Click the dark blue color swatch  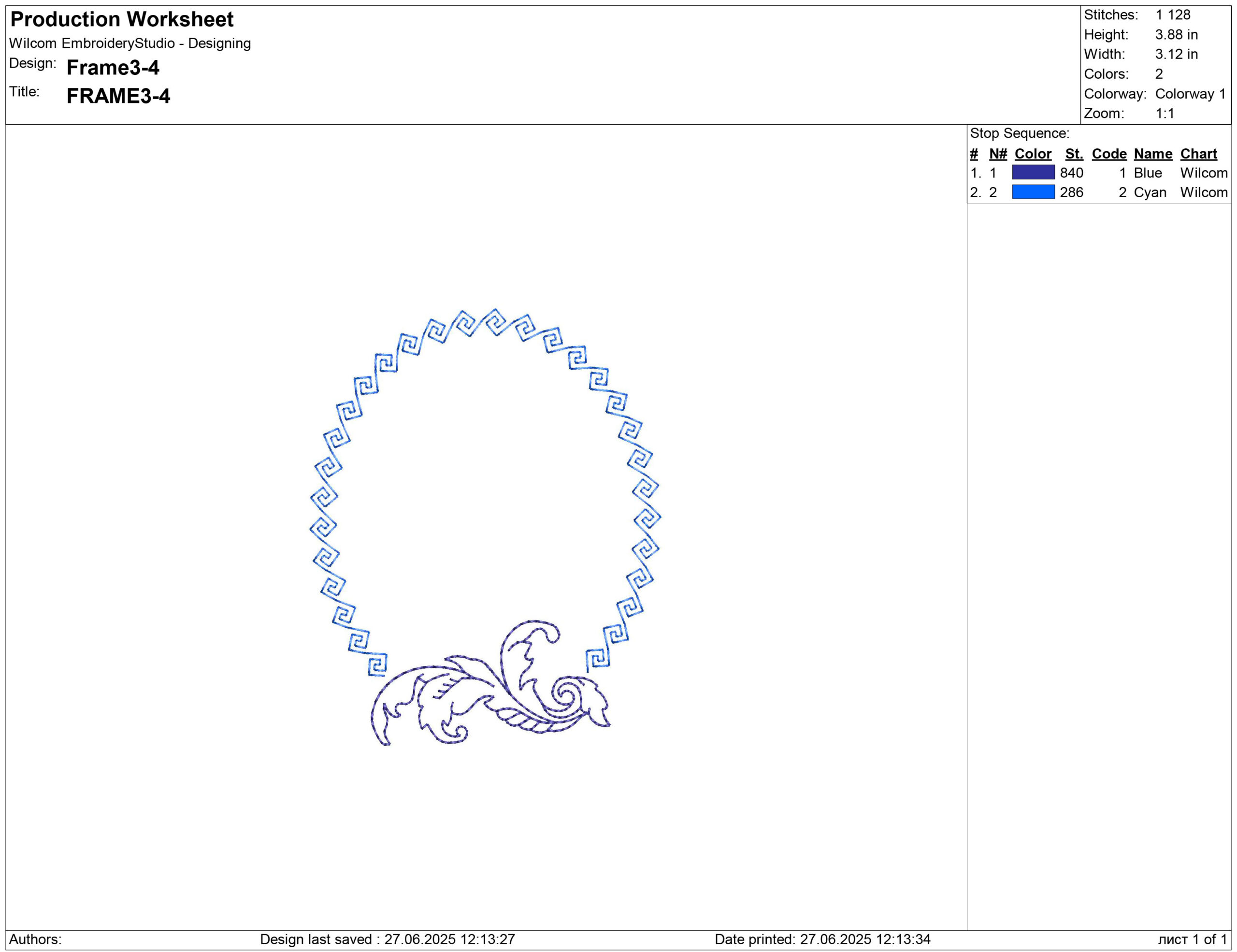(x=1033, y=173)
